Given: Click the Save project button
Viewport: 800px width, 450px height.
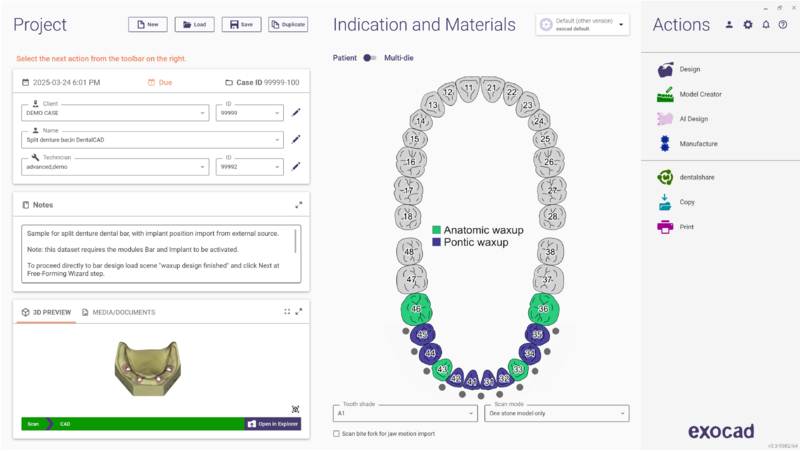Looking at the screenshot, I should pyautogui.click(x=241, y=24).
